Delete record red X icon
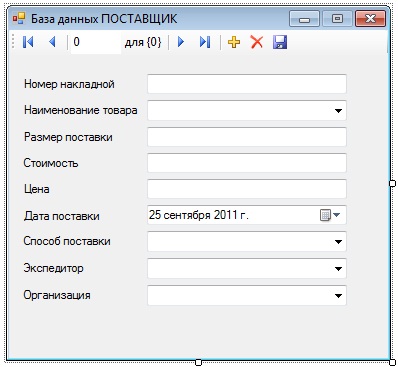The width and height of the screenshot is (398, 367). 257,42
